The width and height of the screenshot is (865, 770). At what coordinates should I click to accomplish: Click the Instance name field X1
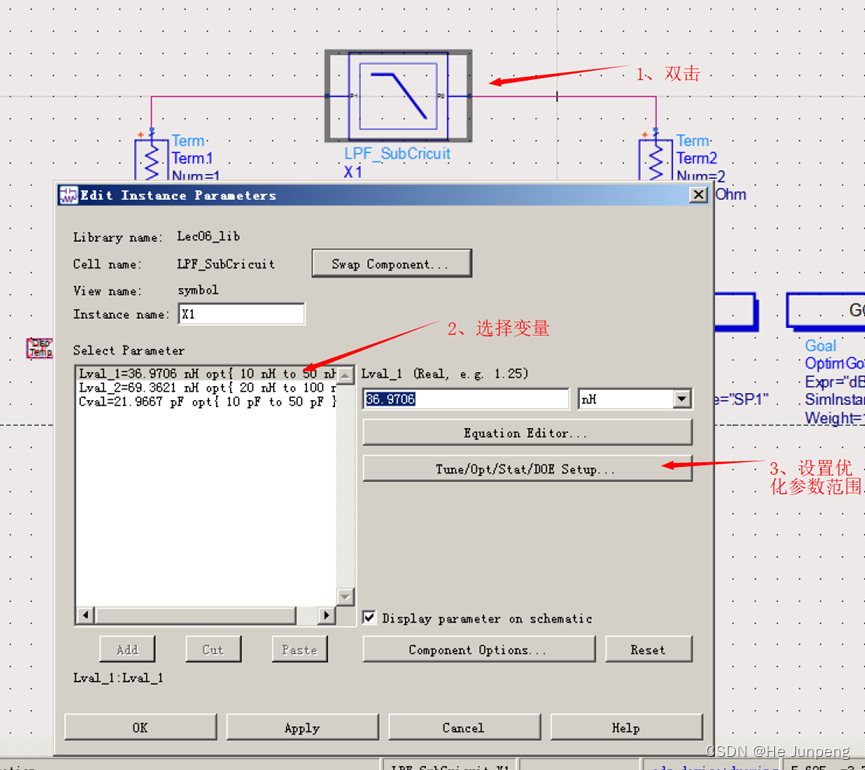tap(241, 314)
